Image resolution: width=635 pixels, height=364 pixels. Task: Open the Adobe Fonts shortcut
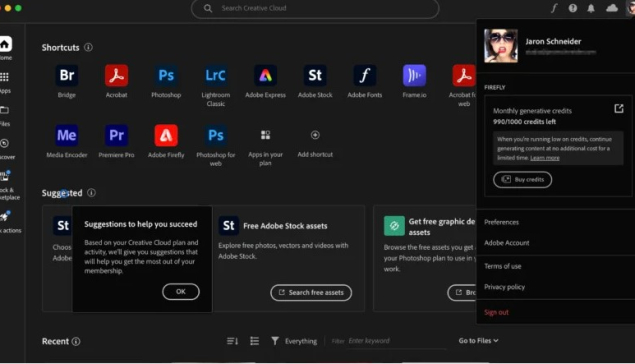point(364,75)
